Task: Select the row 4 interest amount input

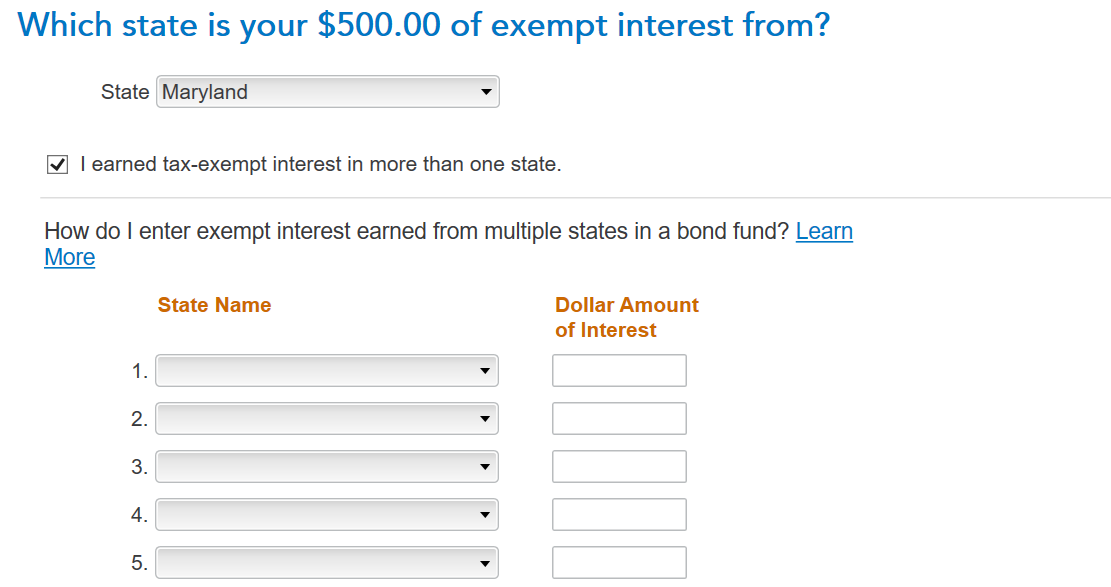Action: [619, 515]
